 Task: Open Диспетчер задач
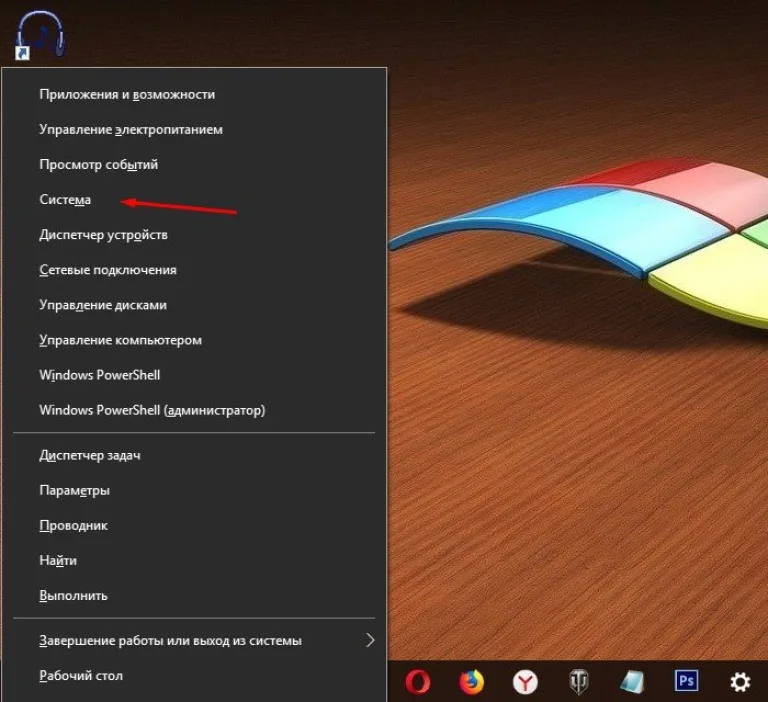(x=194, y=455)
